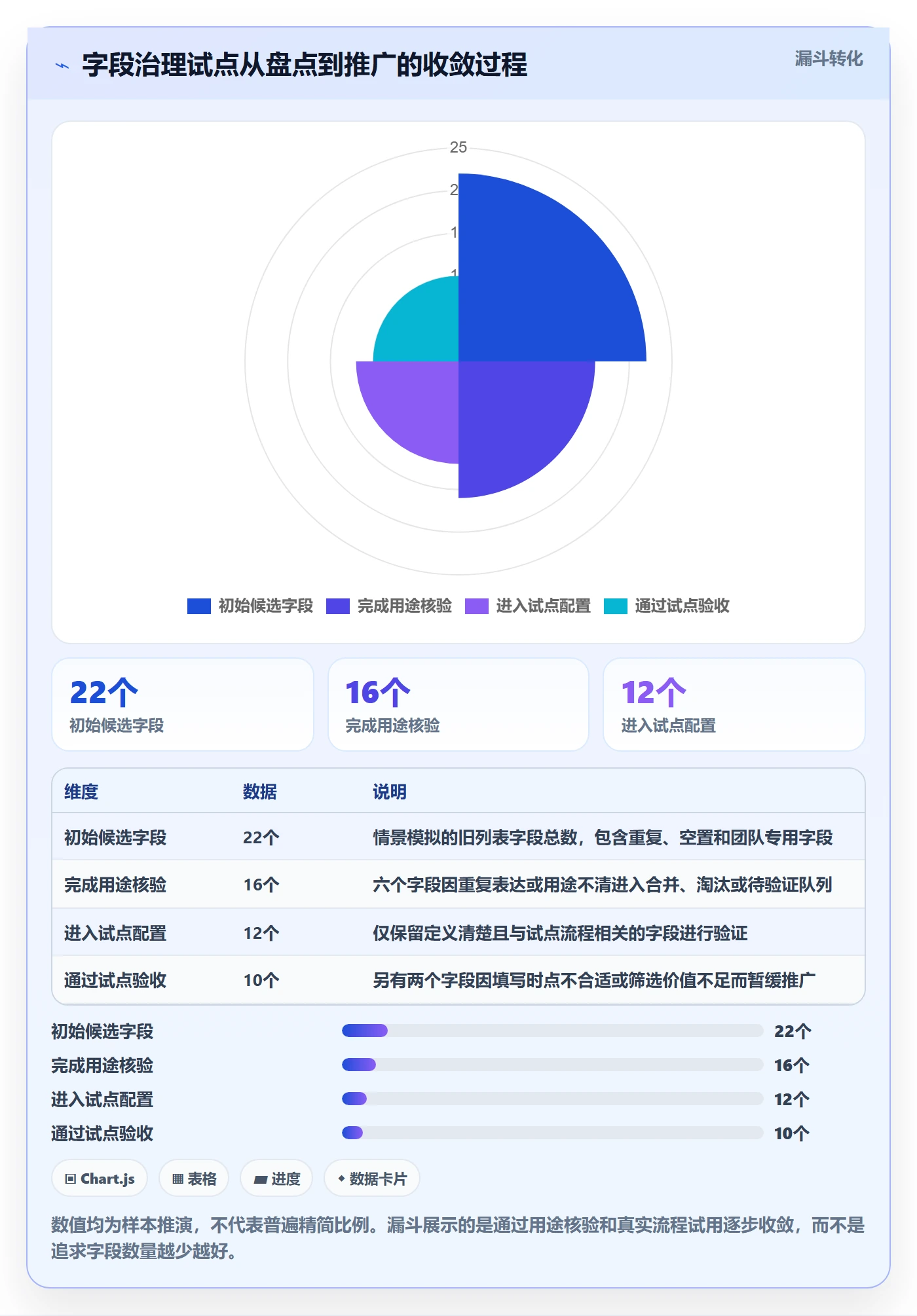
Task: Click the lightning icon beside the title
Action: (62, 65)
